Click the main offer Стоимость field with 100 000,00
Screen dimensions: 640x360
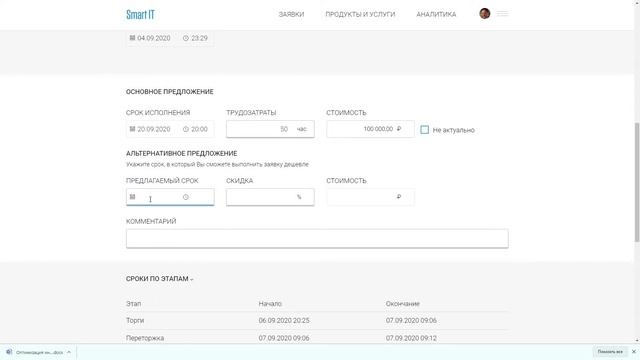370,129
